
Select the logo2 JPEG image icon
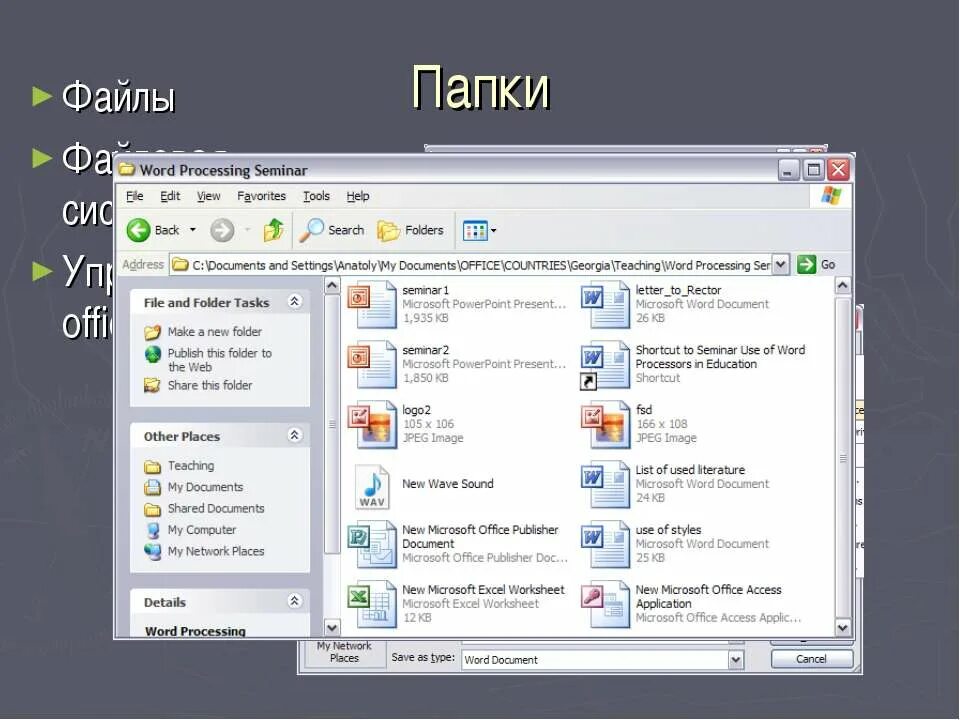373,424
